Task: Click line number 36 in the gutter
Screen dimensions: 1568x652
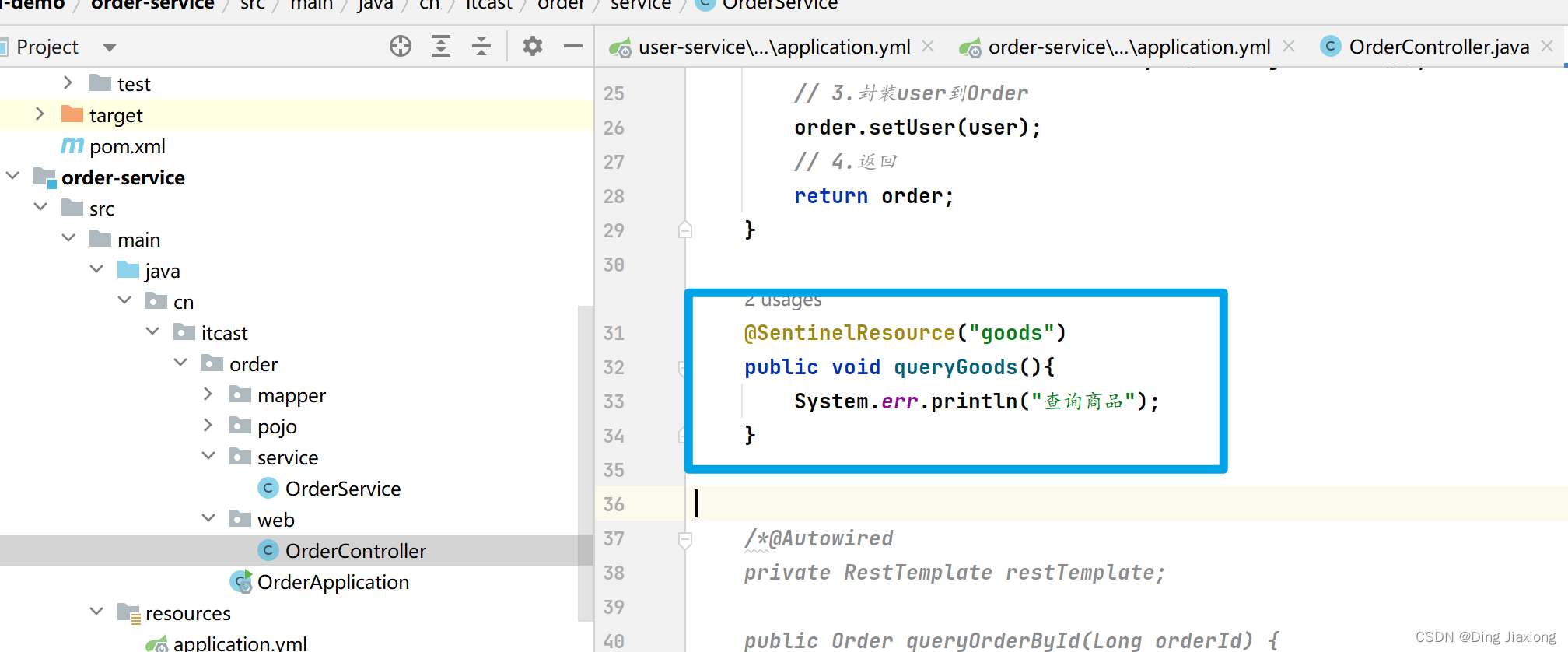Action: pos(614,504)
